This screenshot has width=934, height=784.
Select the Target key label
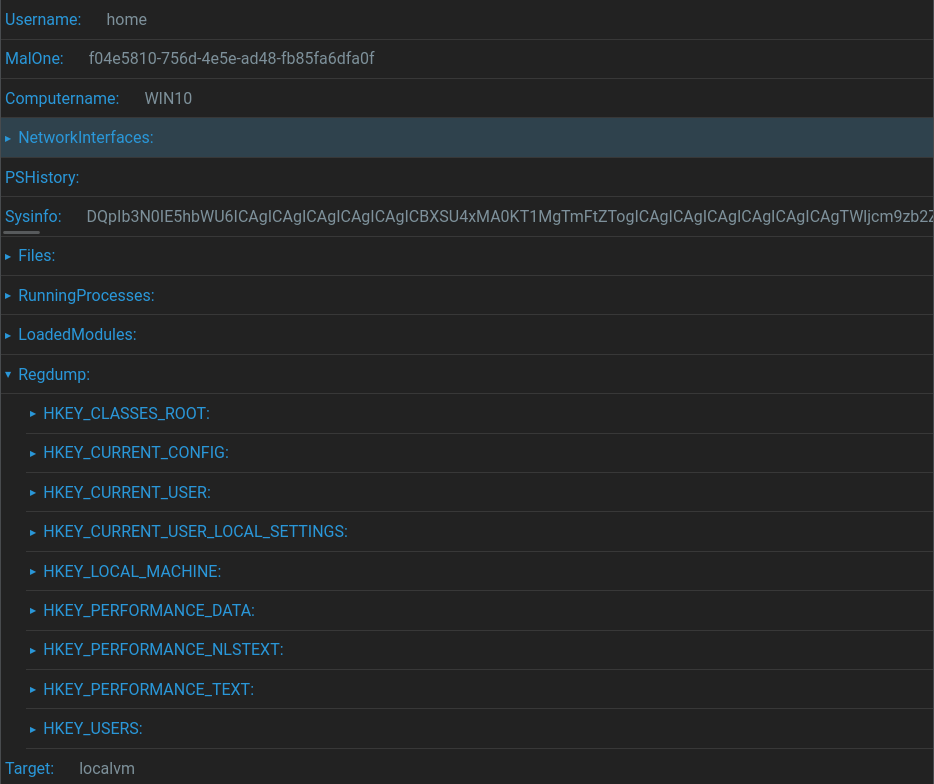click(29, 769)
